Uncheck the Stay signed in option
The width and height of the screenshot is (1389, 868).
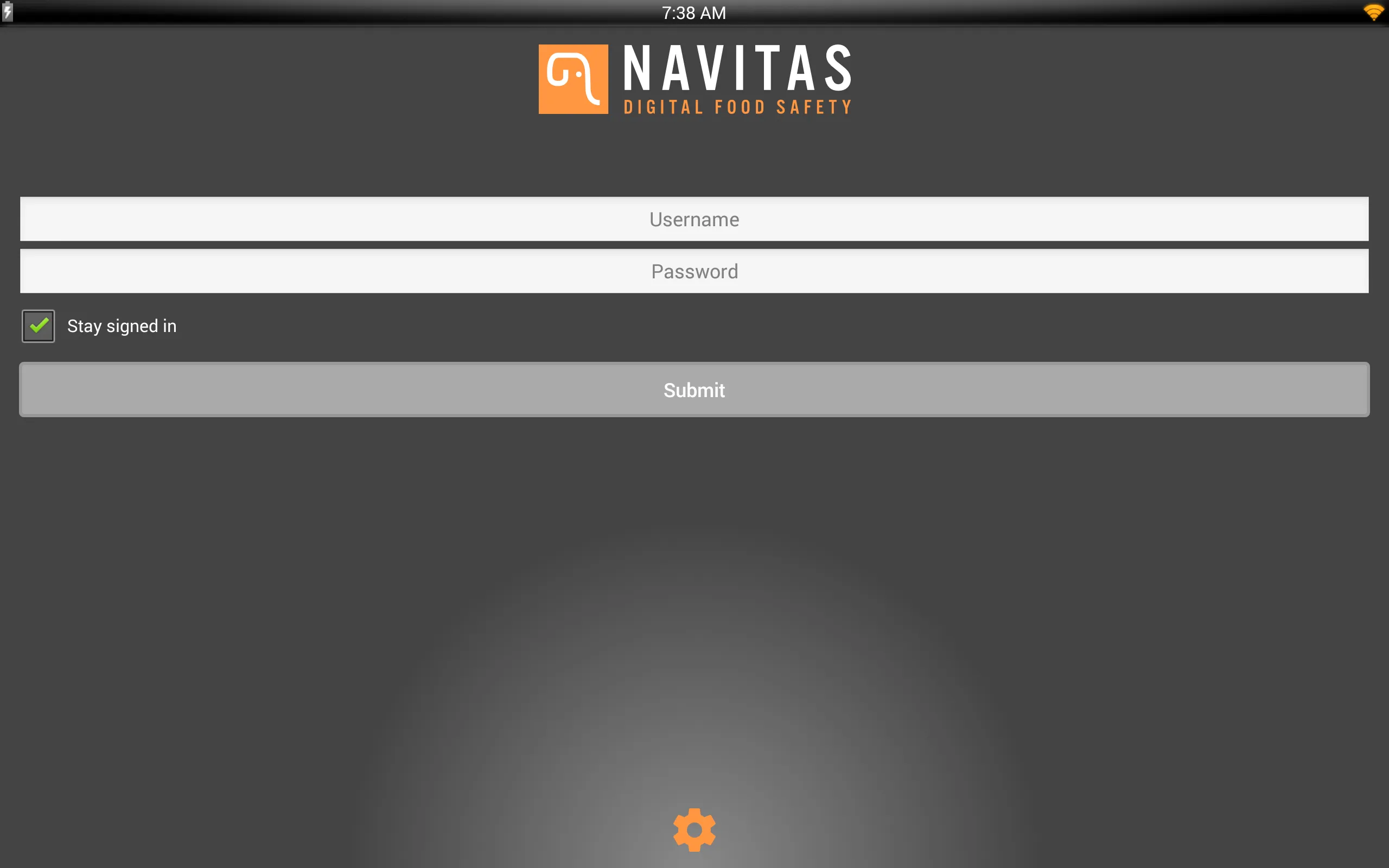point(38,326)
